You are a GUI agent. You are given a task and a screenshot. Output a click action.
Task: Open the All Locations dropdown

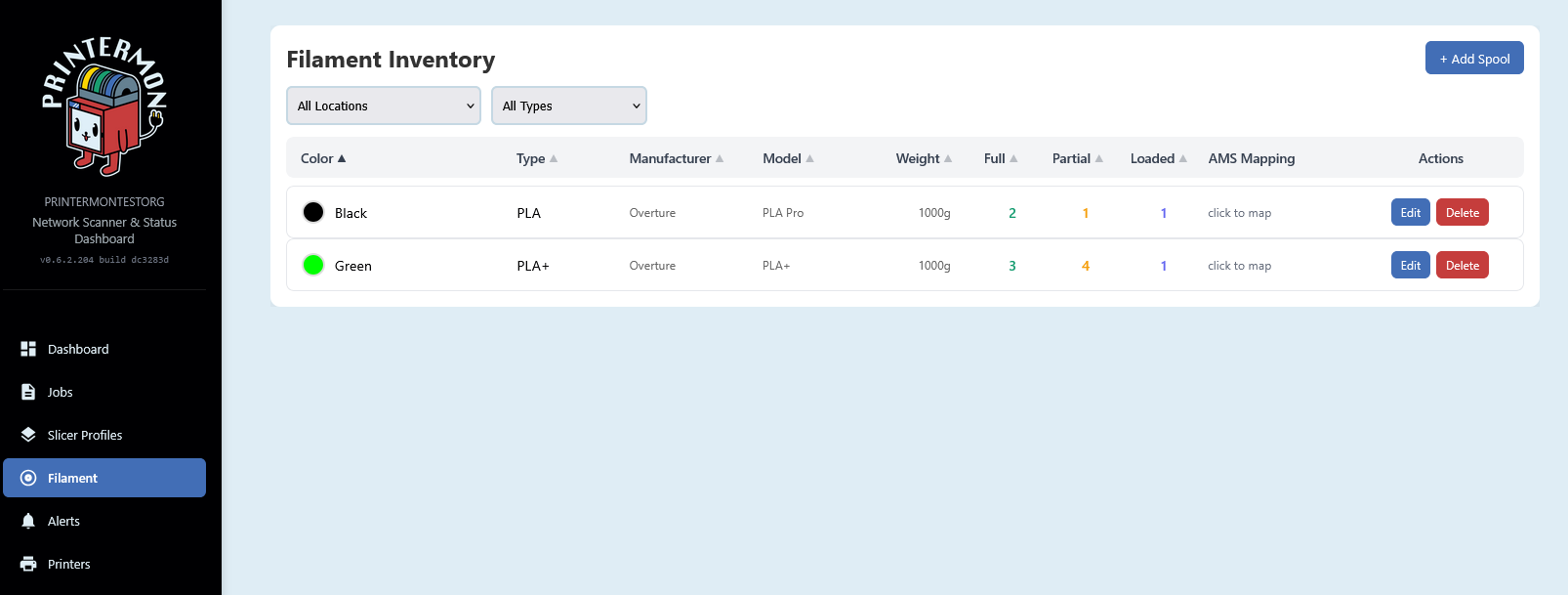384,106
